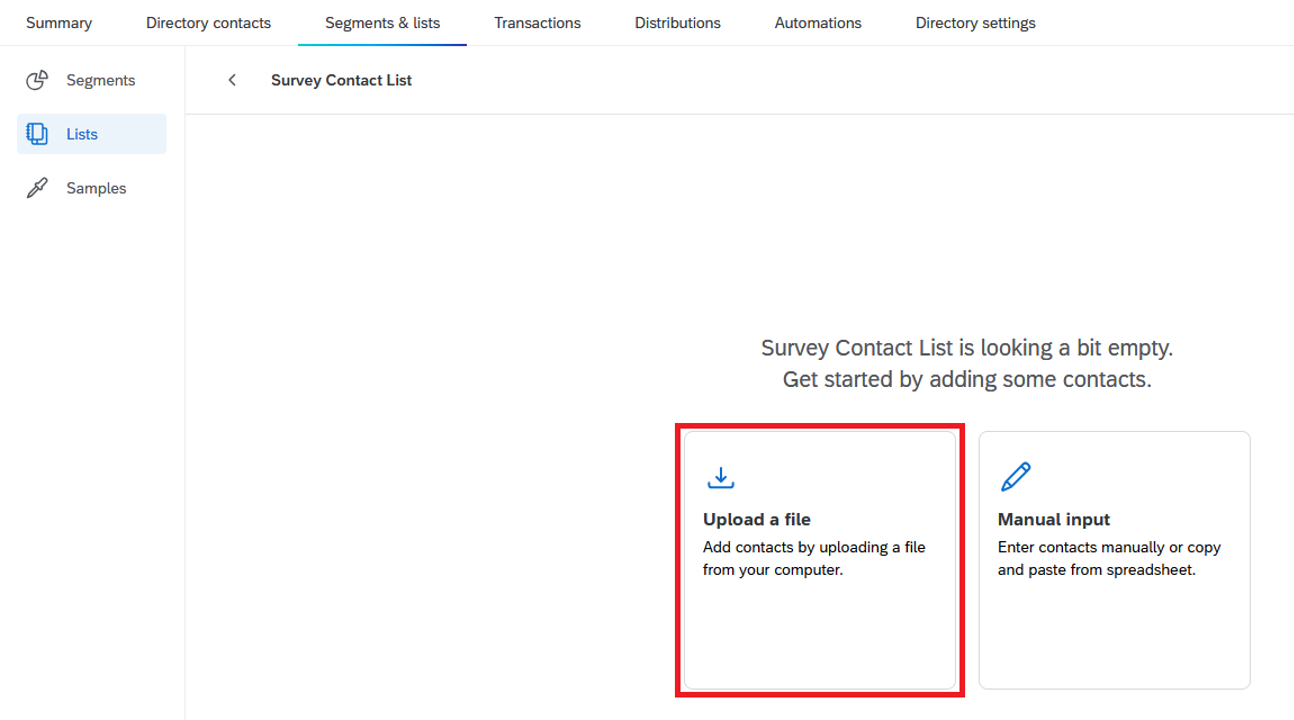The image size is (1294, 720).
Task: Select the Segments & lists tab
Action: point(382,23)
